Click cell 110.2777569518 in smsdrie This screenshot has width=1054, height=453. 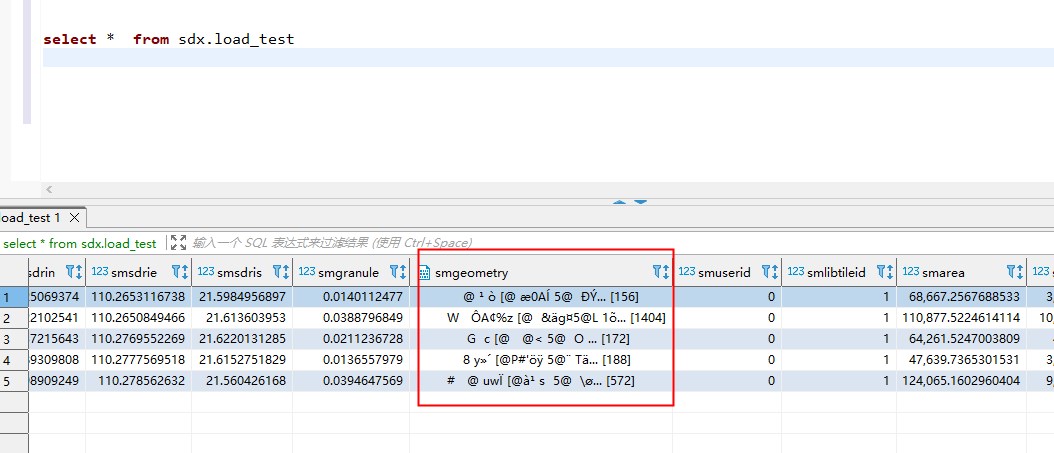pos(138,360)
